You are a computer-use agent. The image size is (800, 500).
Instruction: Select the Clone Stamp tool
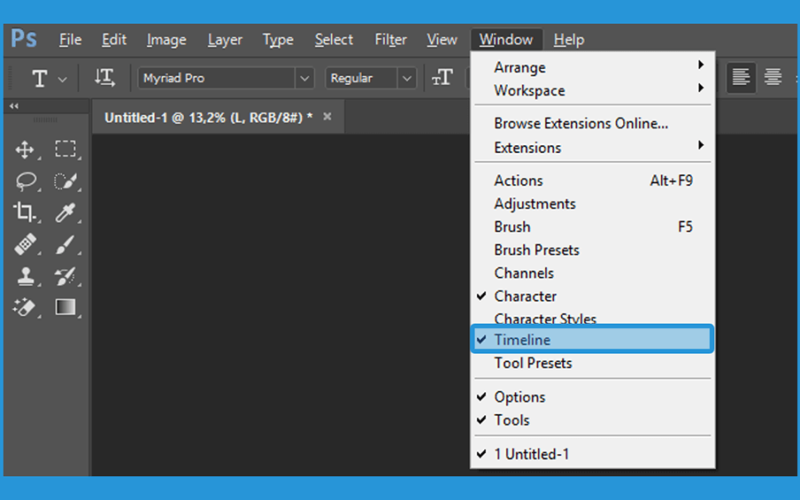coord(26,276)
